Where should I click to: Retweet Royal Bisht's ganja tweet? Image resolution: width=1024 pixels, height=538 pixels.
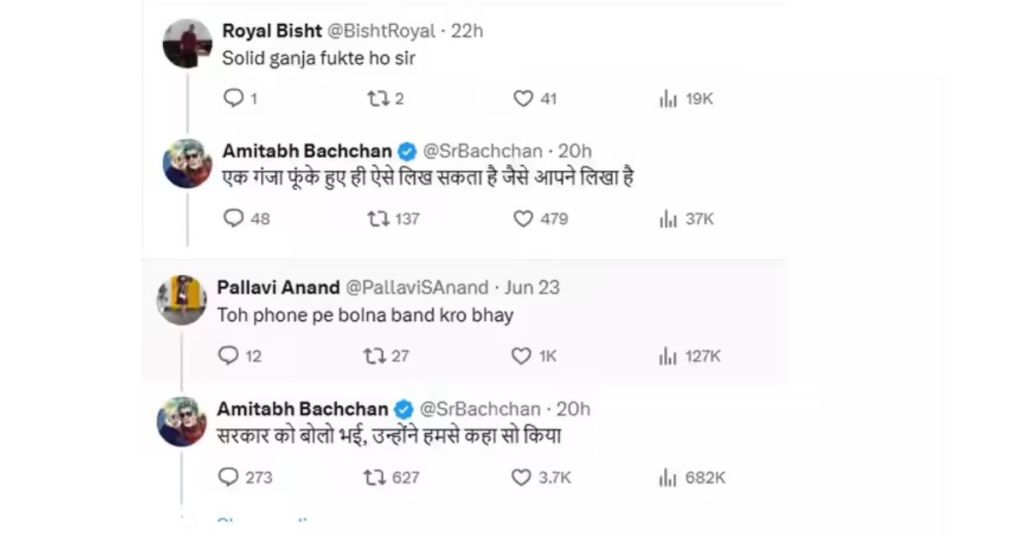click(376, 98)
